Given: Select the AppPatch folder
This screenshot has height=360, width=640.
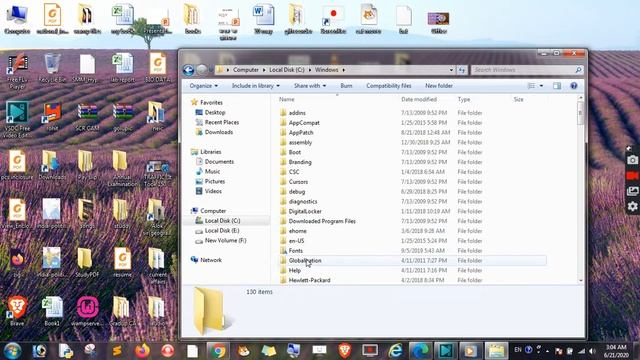Looking at the screenshot, I should (x=301, y=133).
